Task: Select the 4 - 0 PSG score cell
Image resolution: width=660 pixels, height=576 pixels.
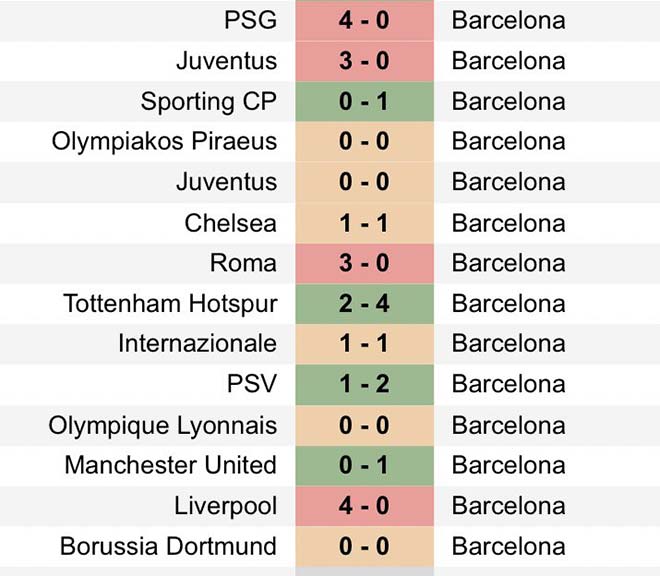Action: tap(364, 20)
